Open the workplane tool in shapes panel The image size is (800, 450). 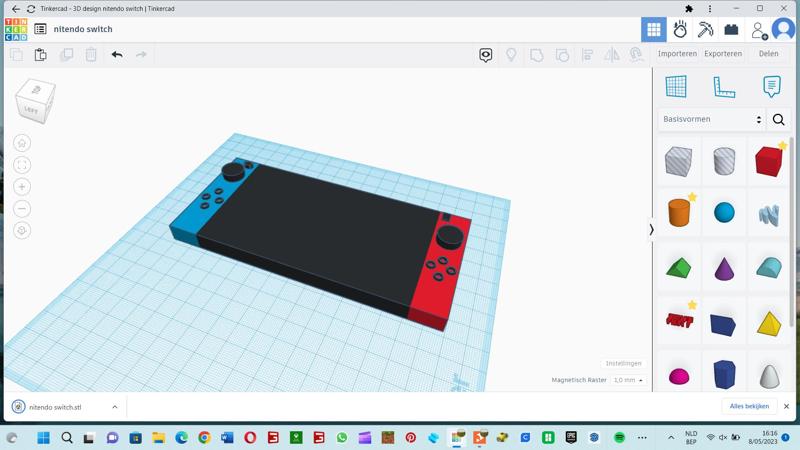(x=676, y=87)
